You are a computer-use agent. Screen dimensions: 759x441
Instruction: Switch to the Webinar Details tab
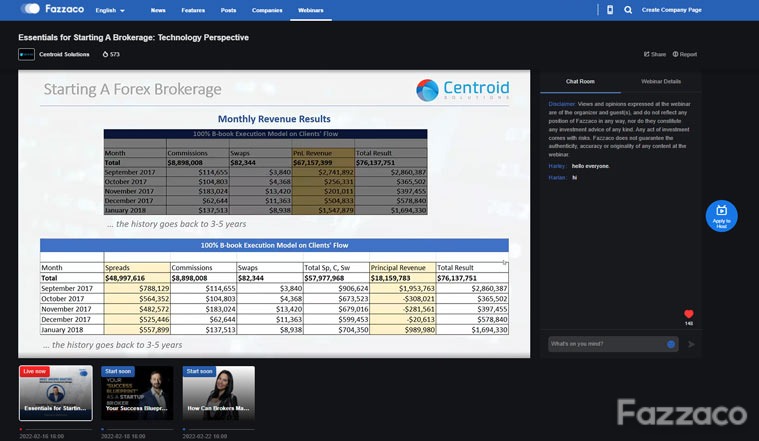point(661,81)
